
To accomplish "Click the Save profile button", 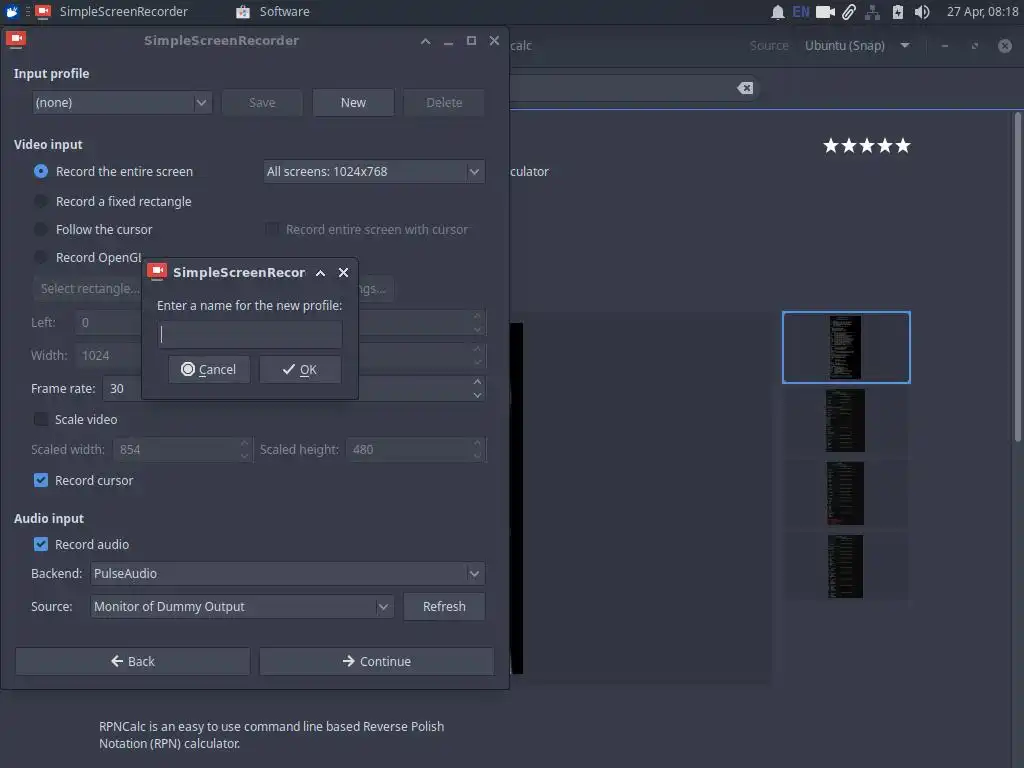I will (262, 103).
